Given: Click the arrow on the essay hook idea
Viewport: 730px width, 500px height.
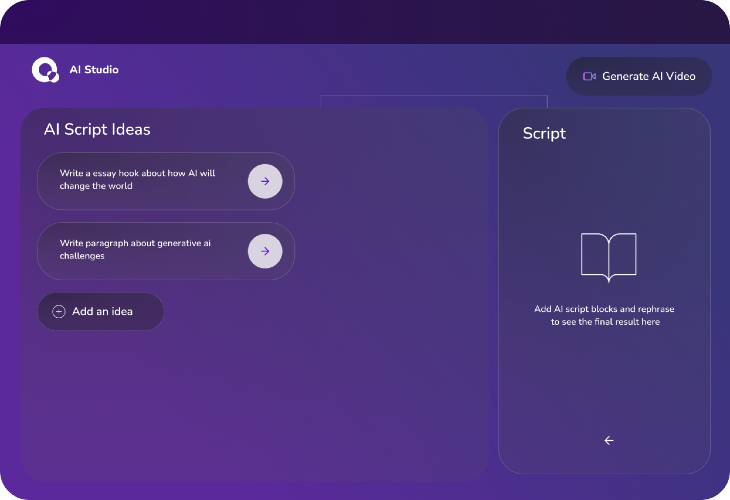Looking at the screenshot, I should click(265, 181).
